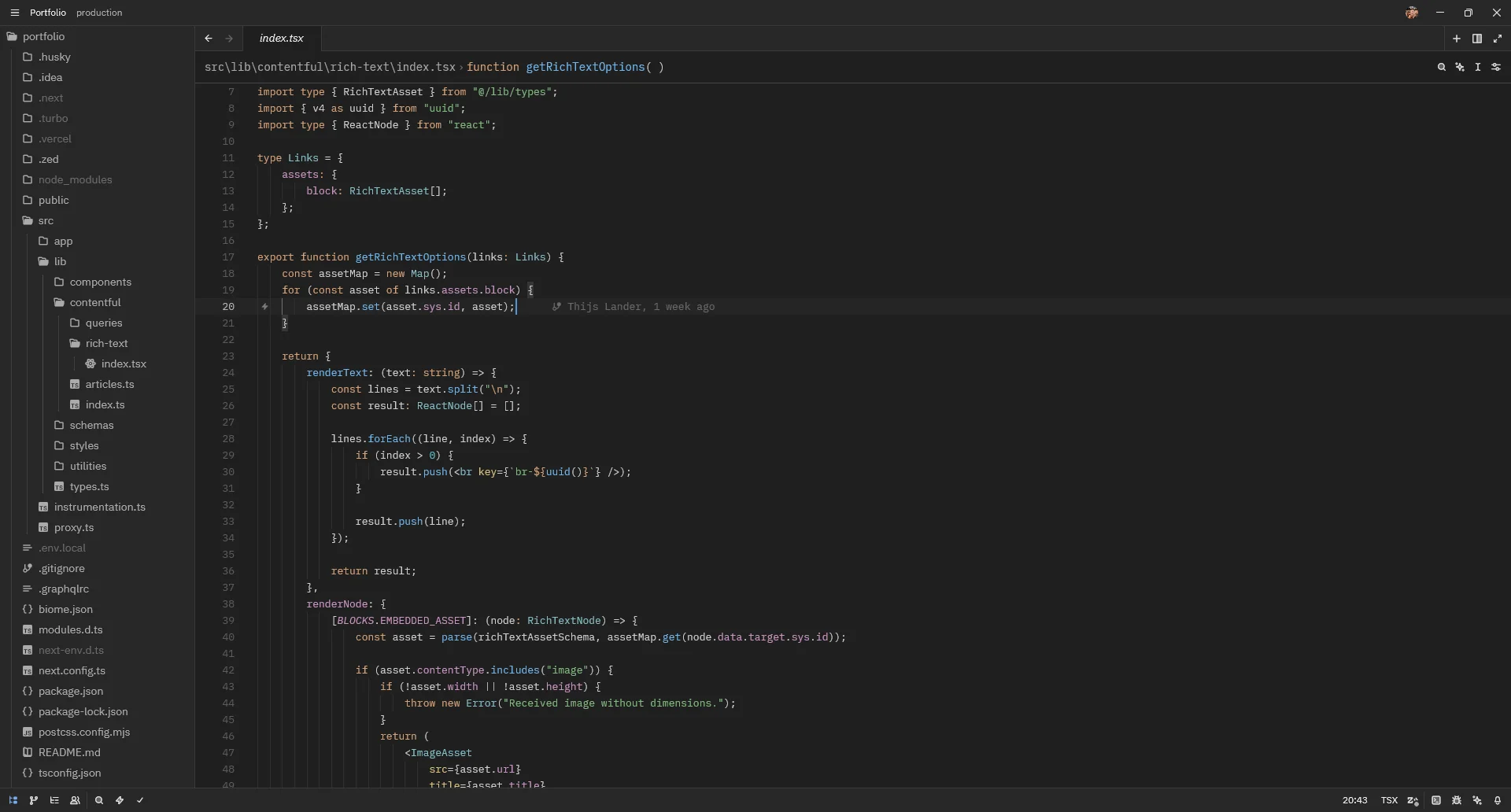Click the lightning bolt diagnostics icon
Screen dimensions: 1511x812
coord(120,800)
